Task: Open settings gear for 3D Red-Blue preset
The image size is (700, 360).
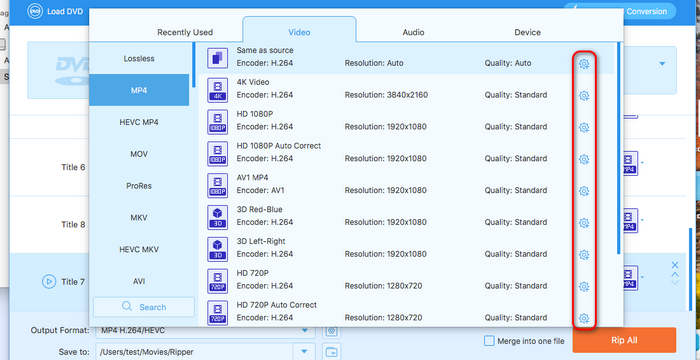Action: tap(584, 223)
